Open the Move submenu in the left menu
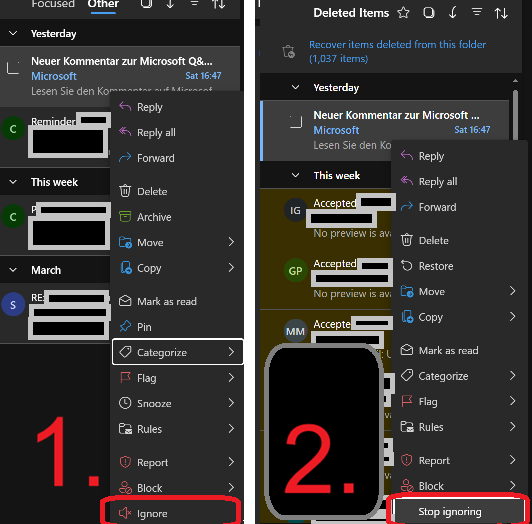Viewport: 532px width, 524px height. (x=177, y=242)
